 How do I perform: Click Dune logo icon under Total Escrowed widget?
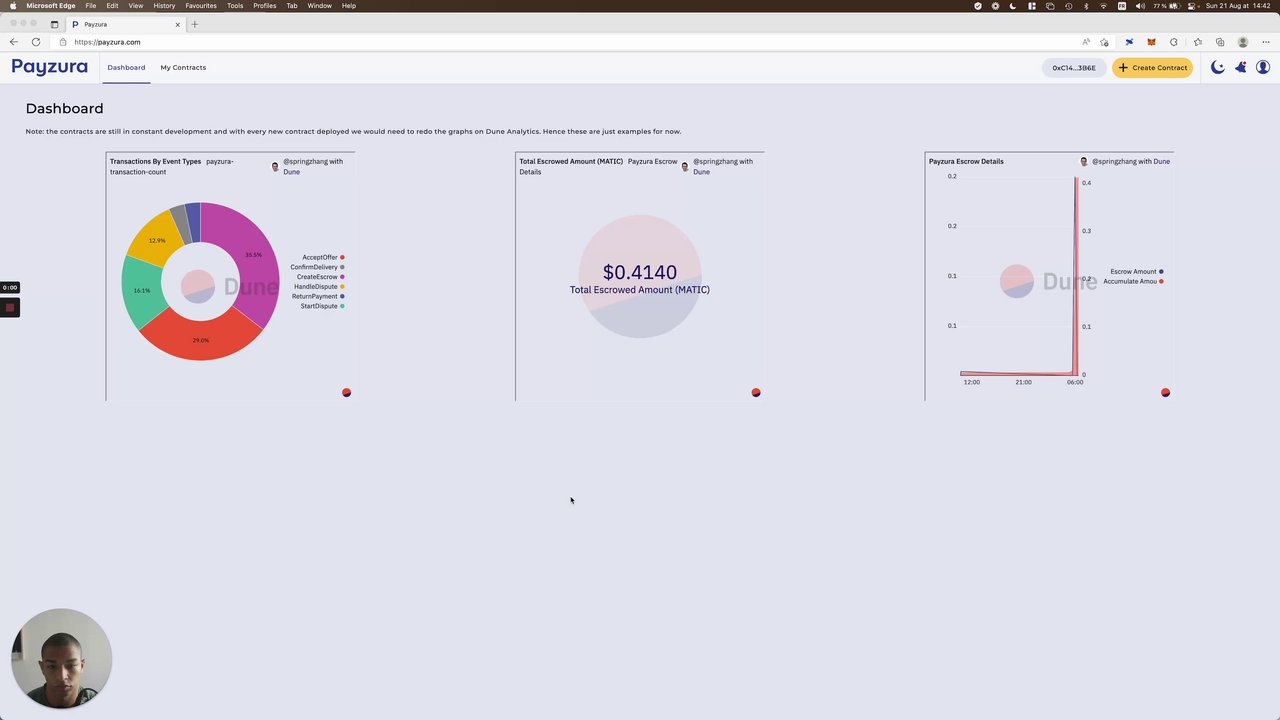pos(756,393)
